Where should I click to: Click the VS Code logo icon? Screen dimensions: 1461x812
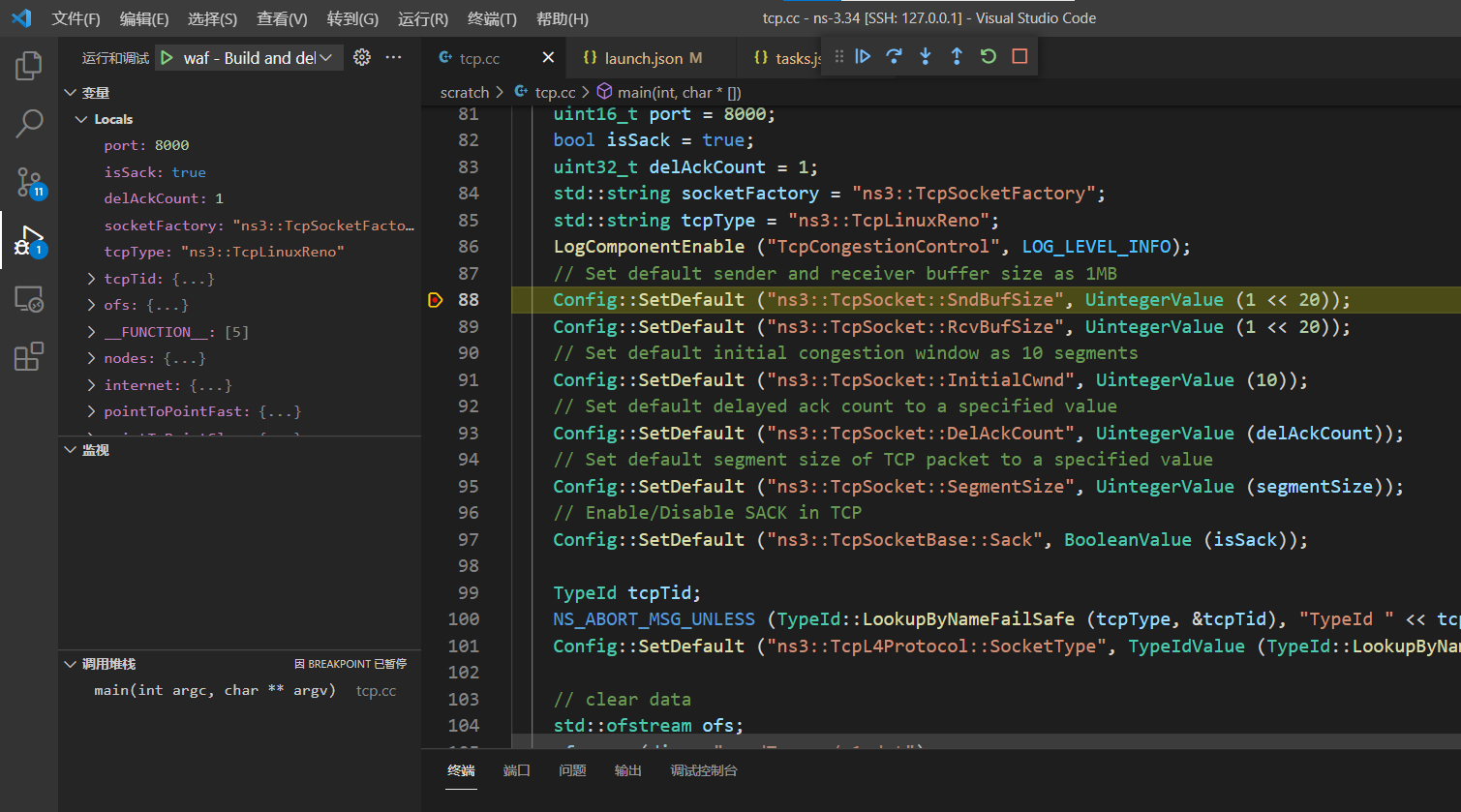click(21, 18)
